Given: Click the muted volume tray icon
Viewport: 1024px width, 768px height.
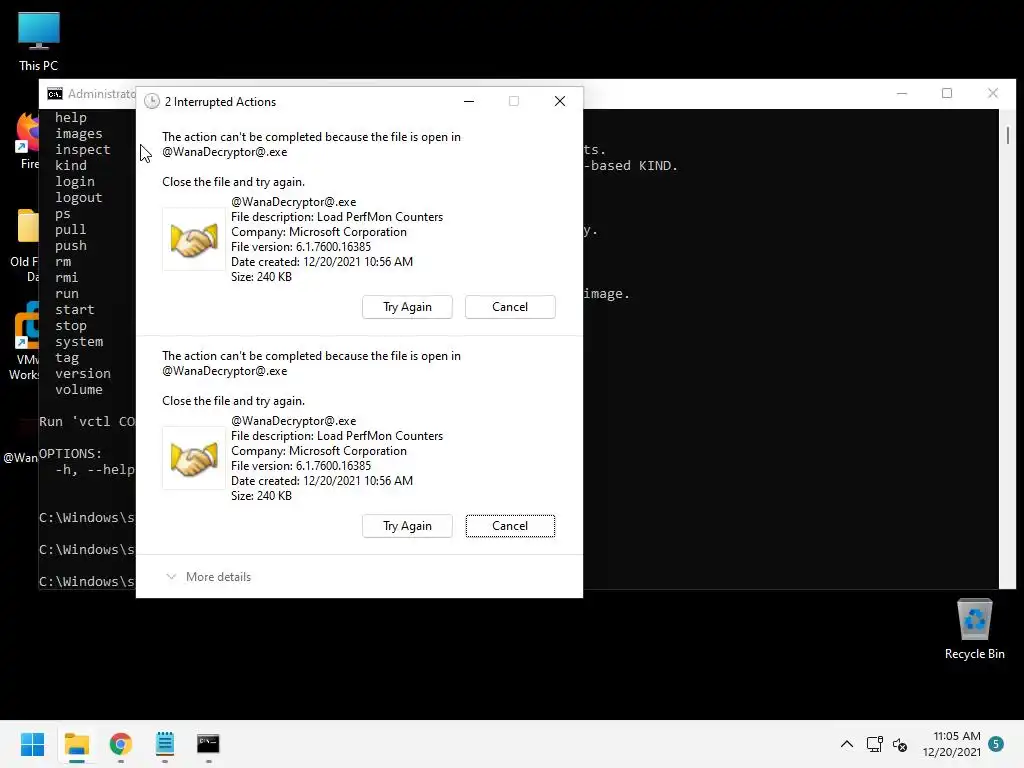Looking at the screenshot, I should pos(900,744).
